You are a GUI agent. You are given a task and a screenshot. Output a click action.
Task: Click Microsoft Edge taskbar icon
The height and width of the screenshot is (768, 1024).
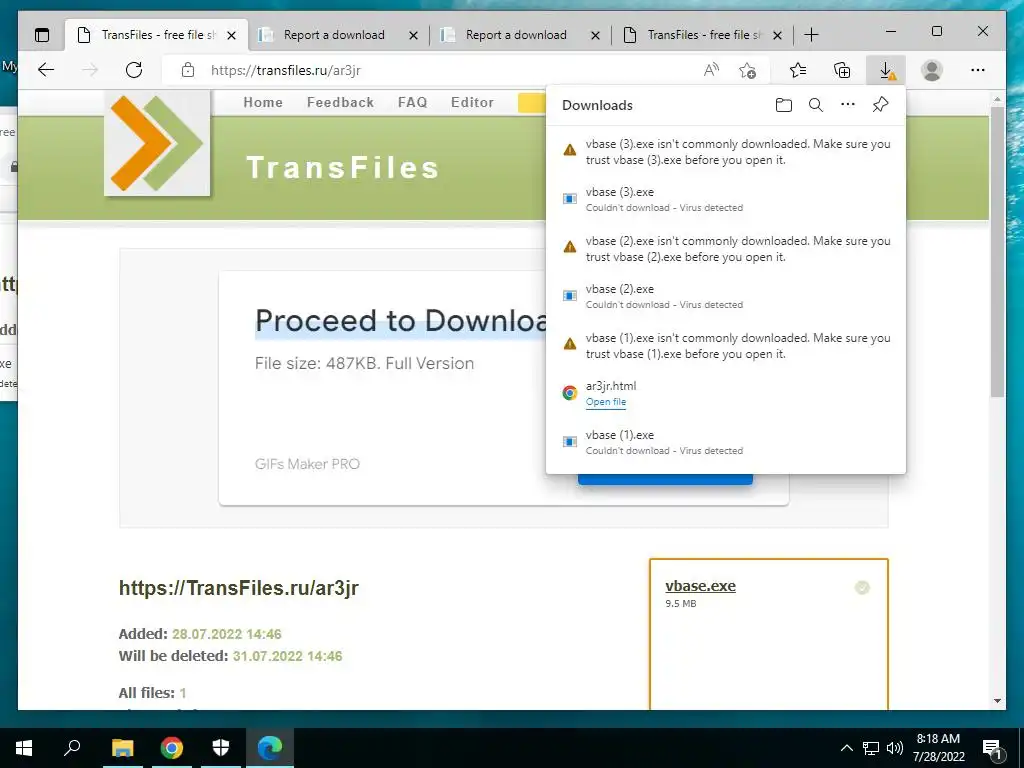point(270,748)
